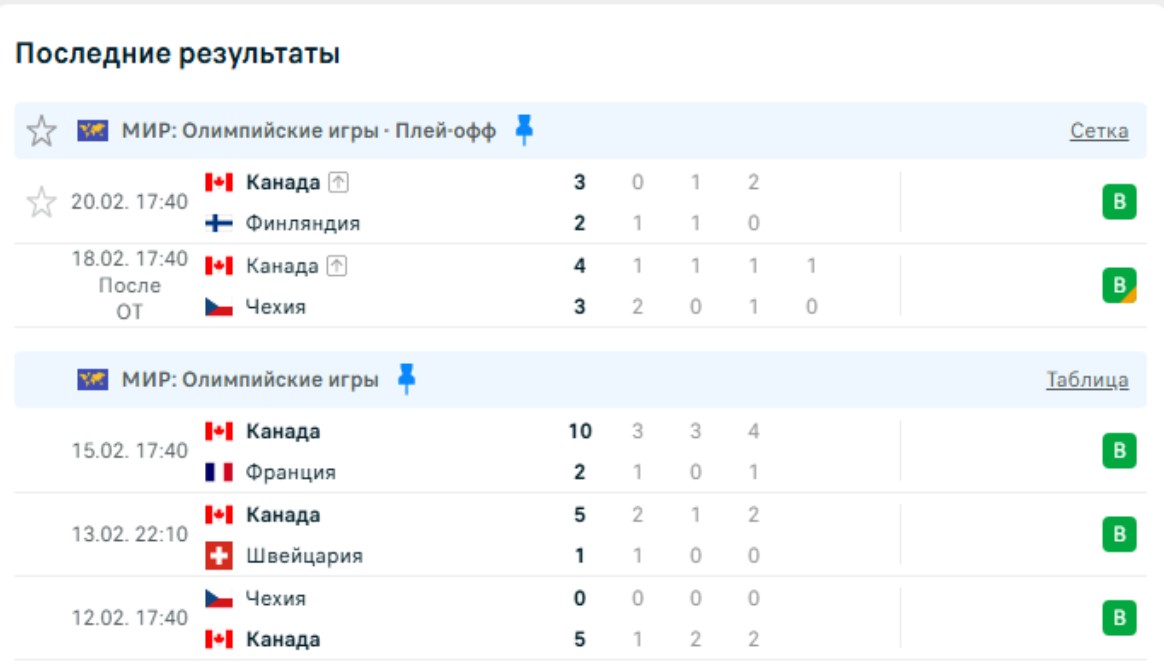Click the Finland flag icon

[x=219, y=224]
